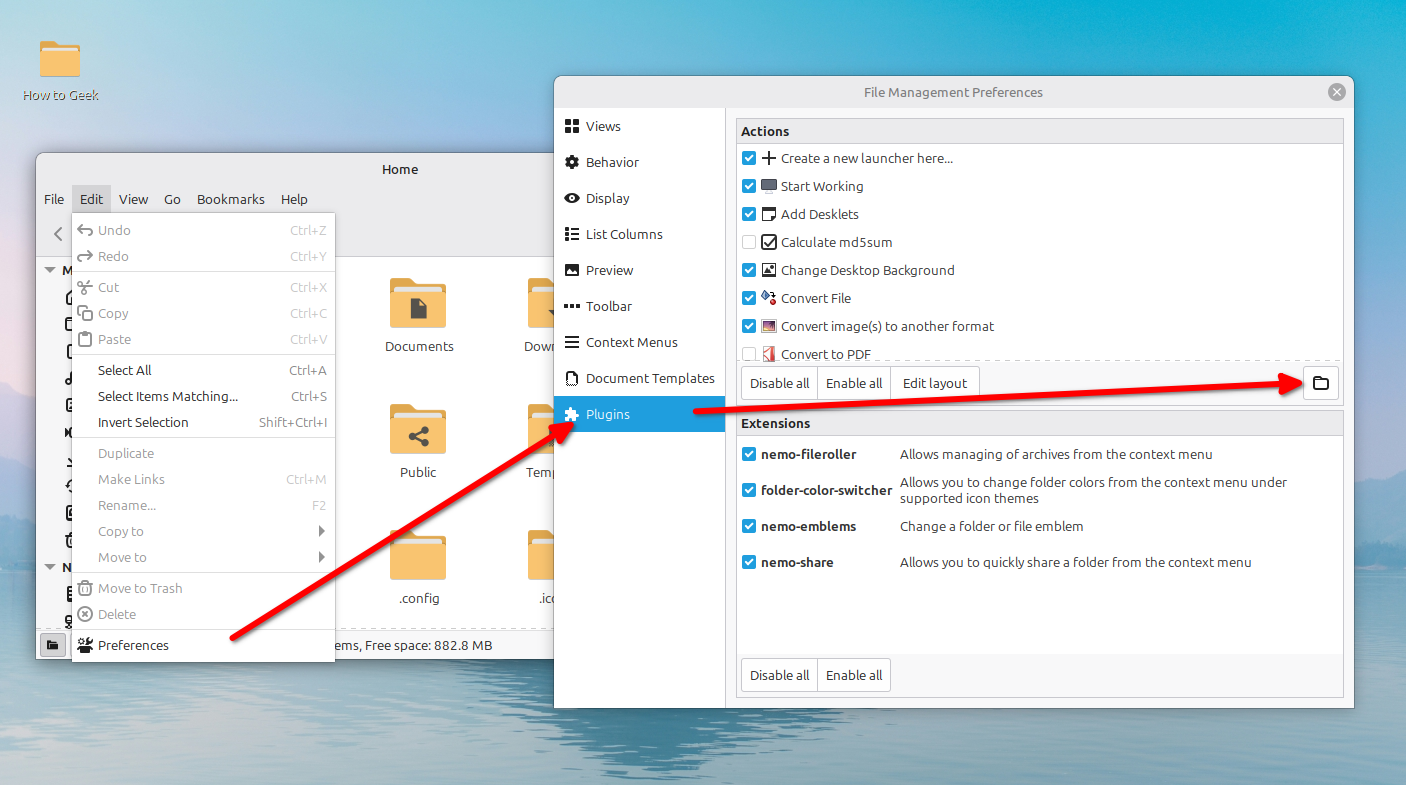Click the Calculate md5sum checkmark icon
Screen dimensions: 1406x785
(x=769, y=242)
